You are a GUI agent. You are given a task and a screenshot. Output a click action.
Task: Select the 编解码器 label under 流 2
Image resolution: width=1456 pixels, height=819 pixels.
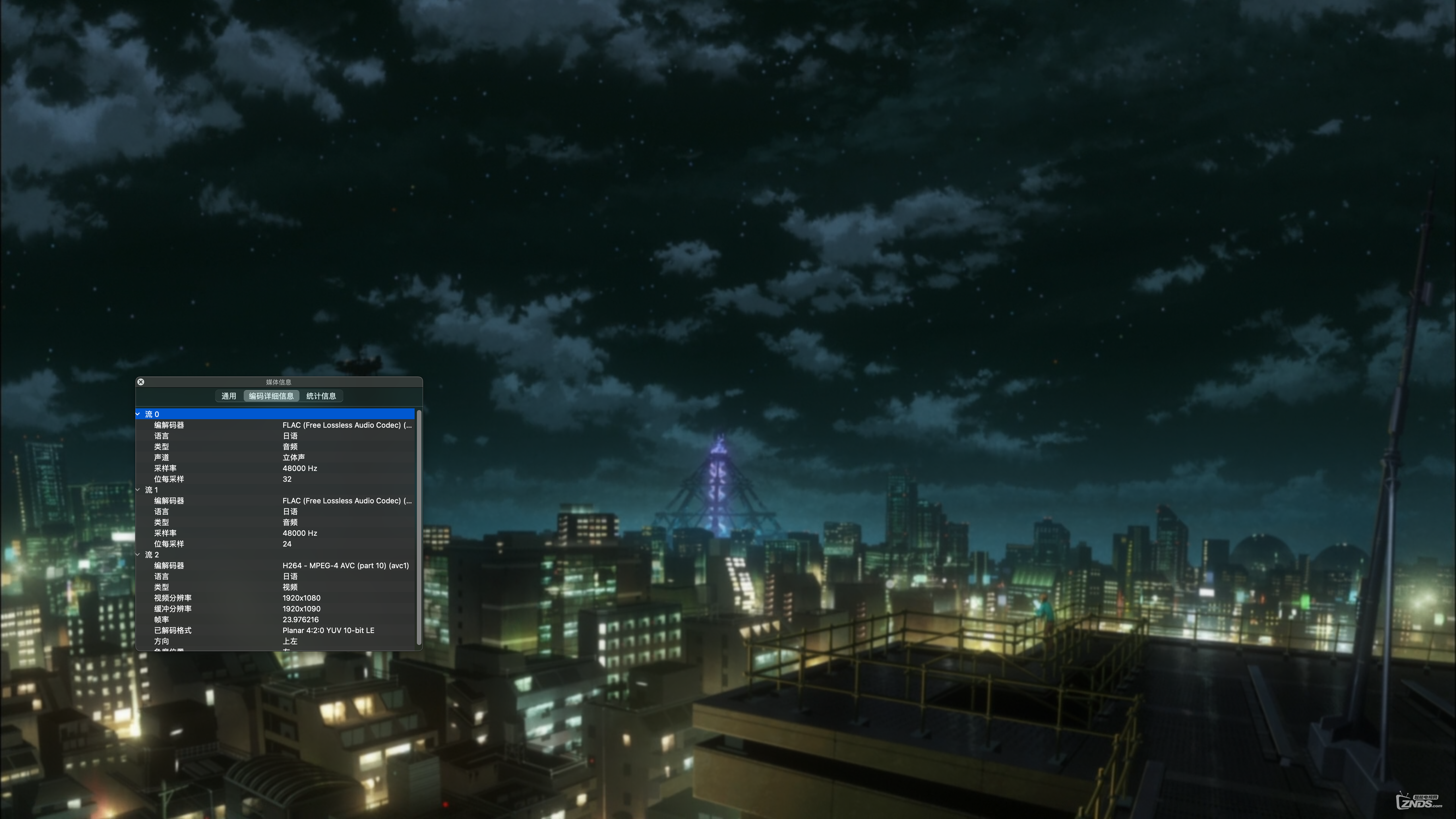point(169,566)
